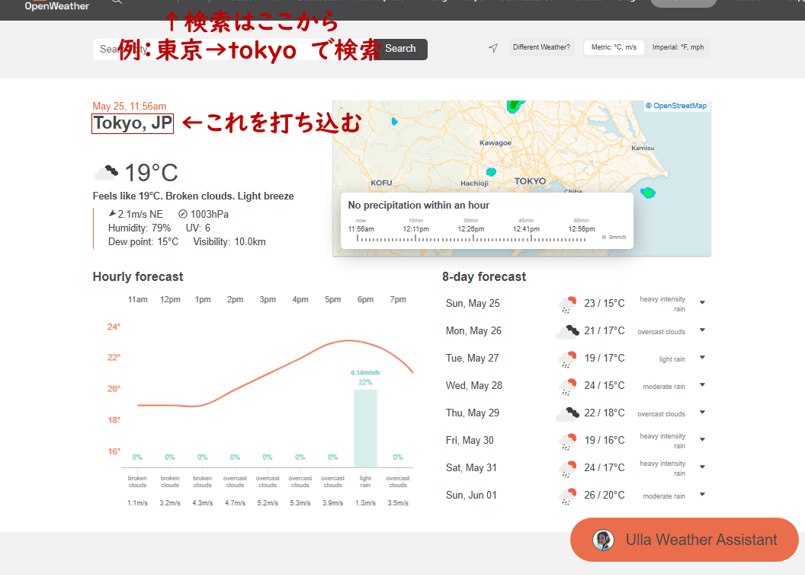Image resolution: width=805 pixels, height=575 pixels.
Task: Click into the Search city field
Action: (234, 49)
